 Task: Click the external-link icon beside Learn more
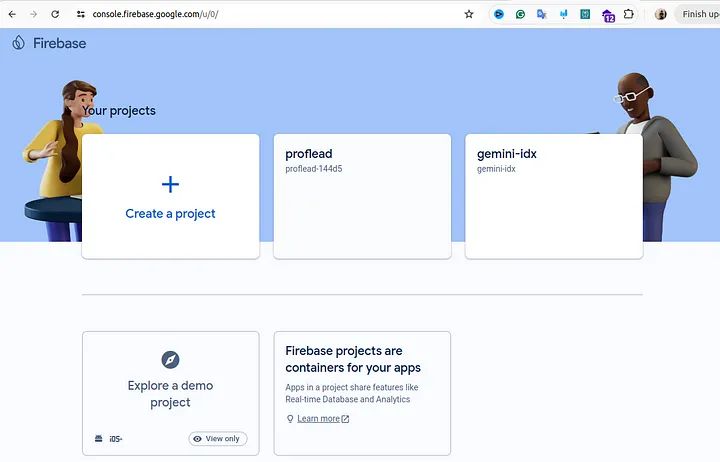[x=345, y=419]
